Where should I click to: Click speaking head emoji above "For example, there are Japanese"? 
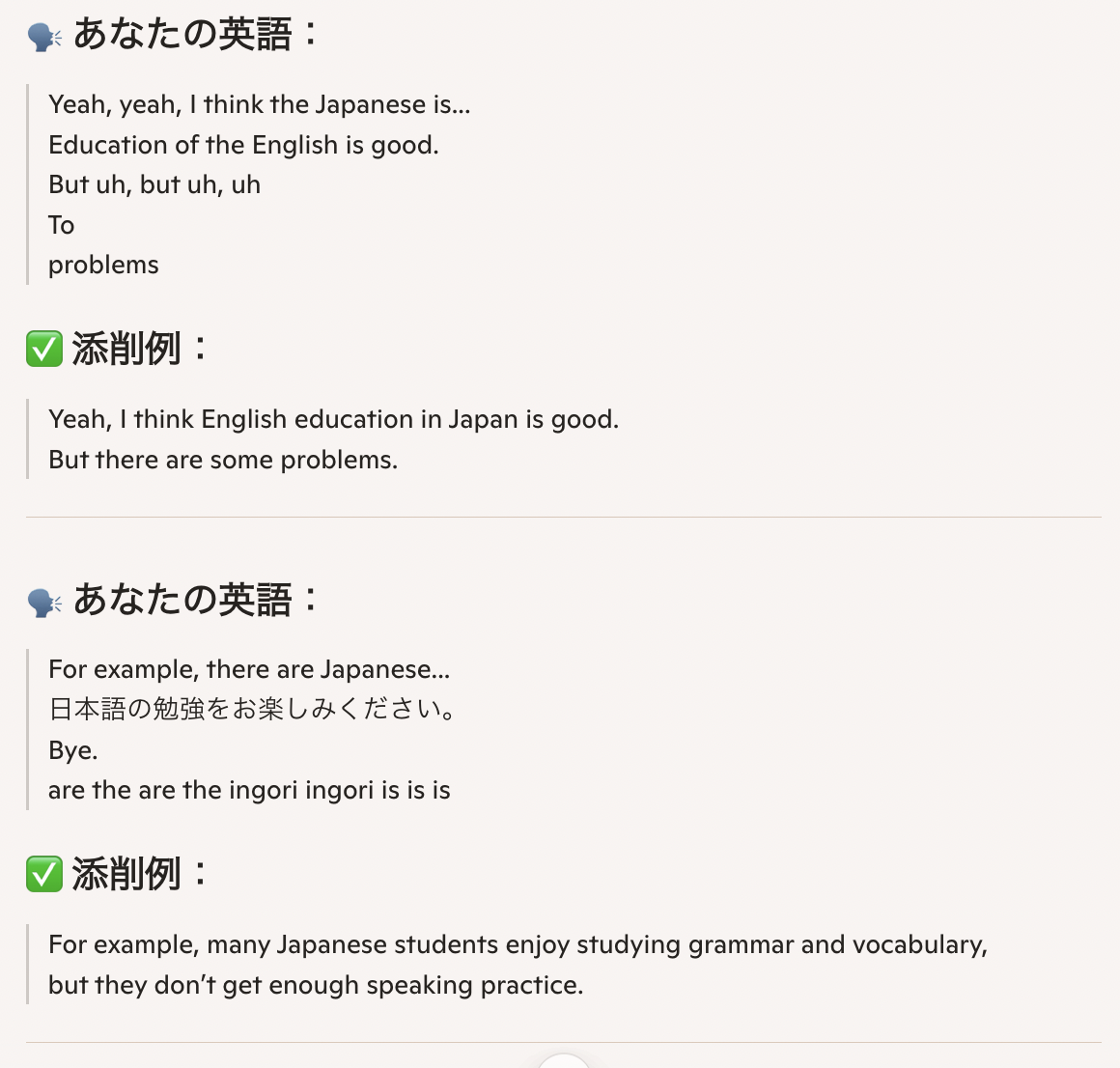click(44, 603)
